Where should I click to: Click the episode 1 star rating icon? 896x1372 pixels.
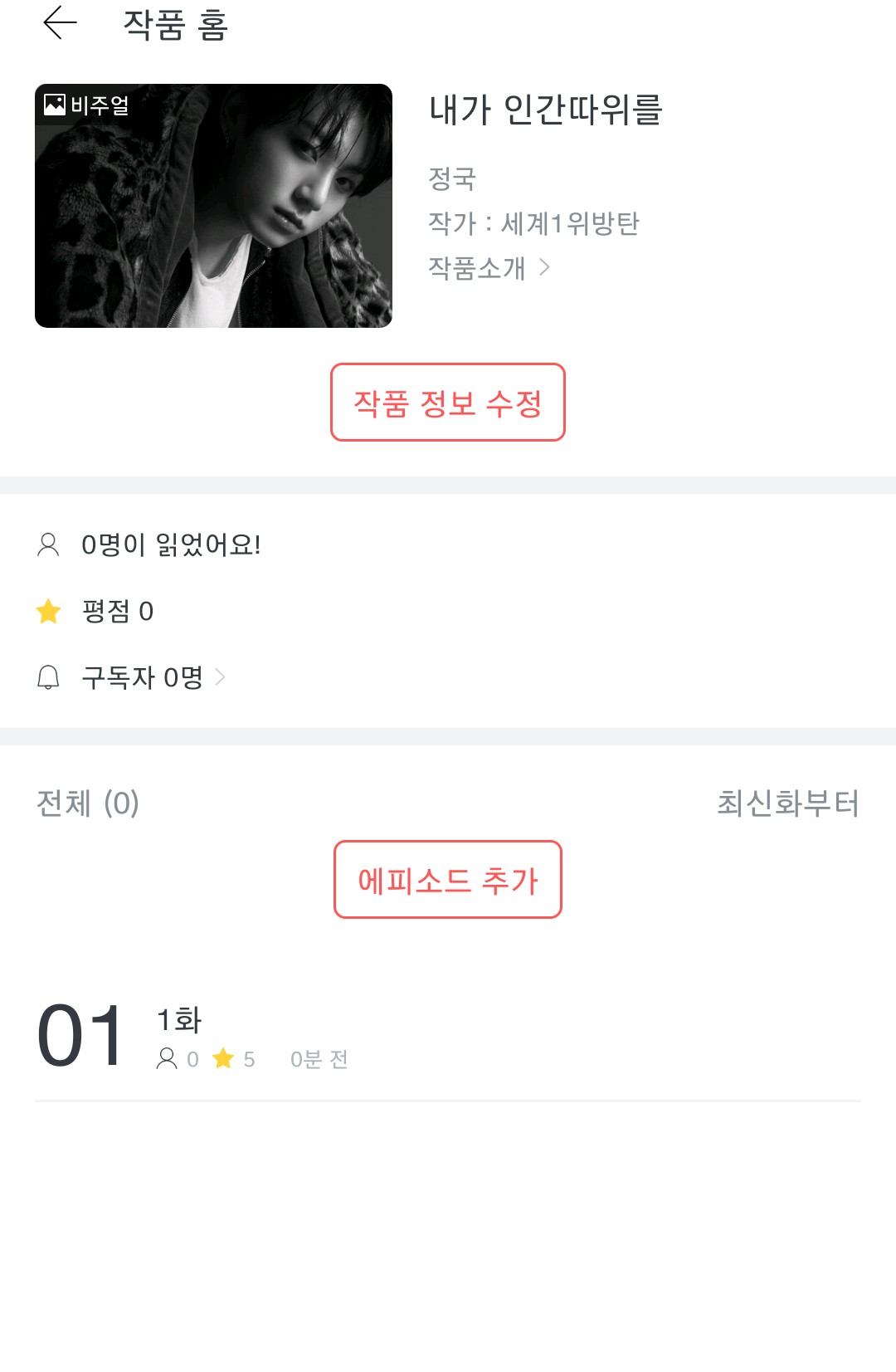tap(223, 1058)
